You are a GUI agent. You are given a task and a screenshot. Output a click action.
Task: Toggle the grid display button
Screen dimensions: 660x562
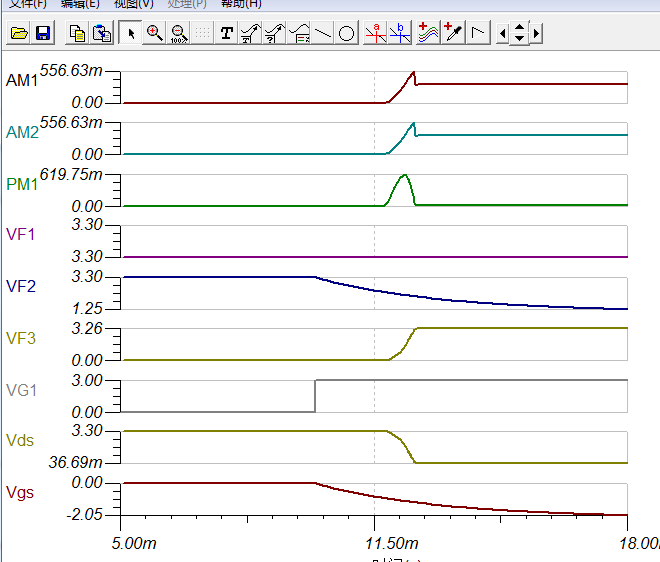click(202, 34)
